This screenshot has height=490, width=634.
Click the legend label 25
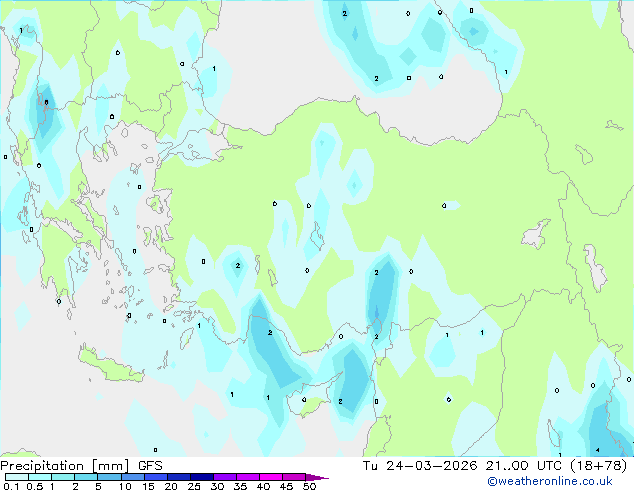[x=194, y=486]
